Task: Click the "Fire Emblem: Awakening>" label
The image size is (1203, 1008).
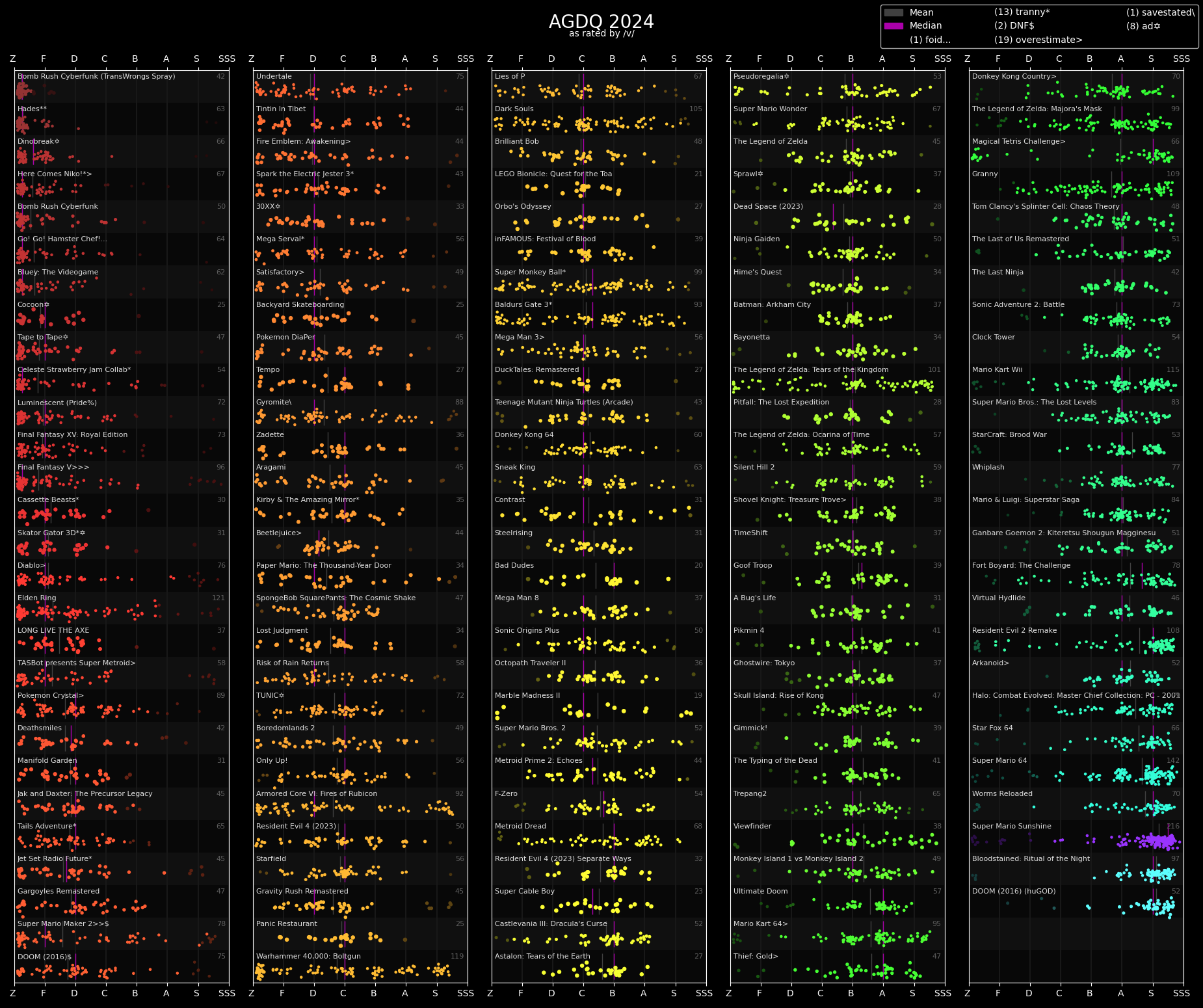Action: pyautogui.click(x=303, y=142)
